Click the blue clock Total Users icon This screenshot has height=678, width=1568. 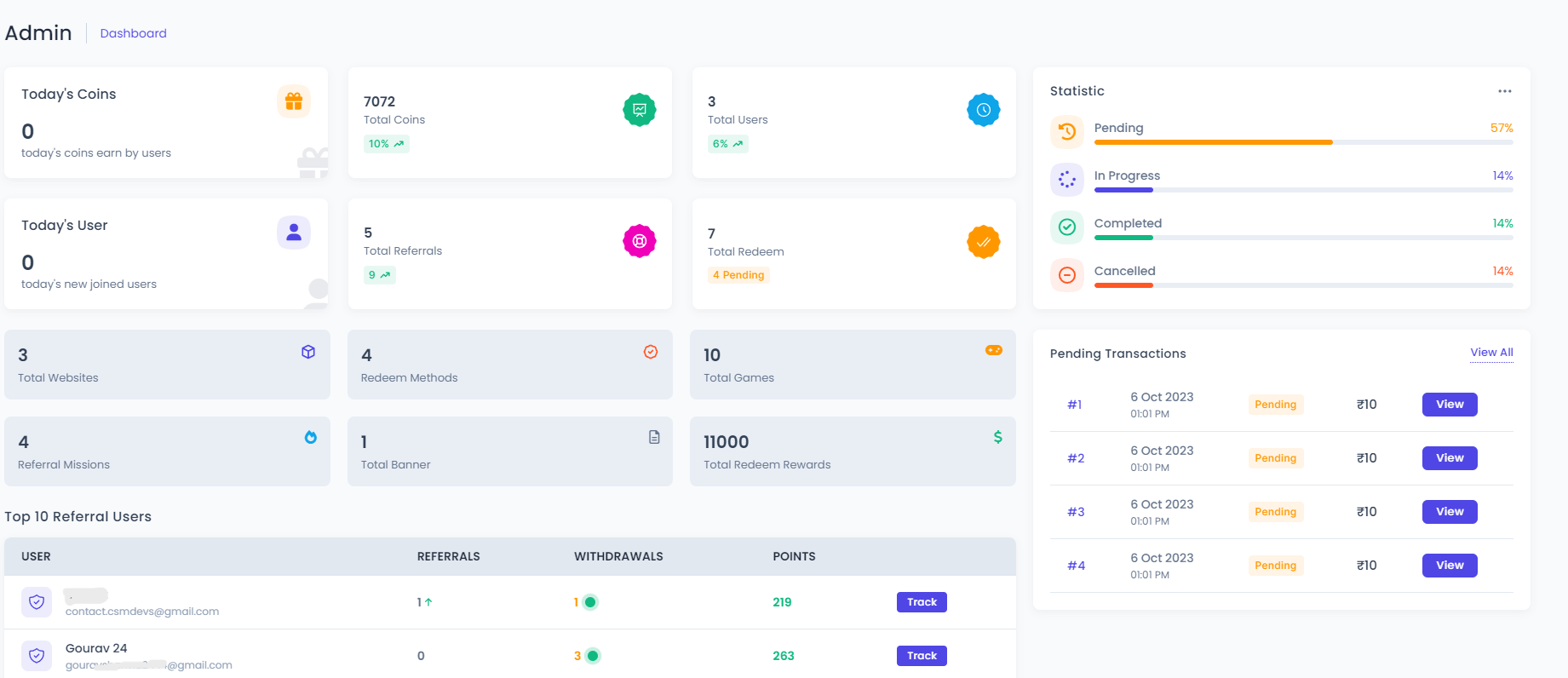pos(983,110)
